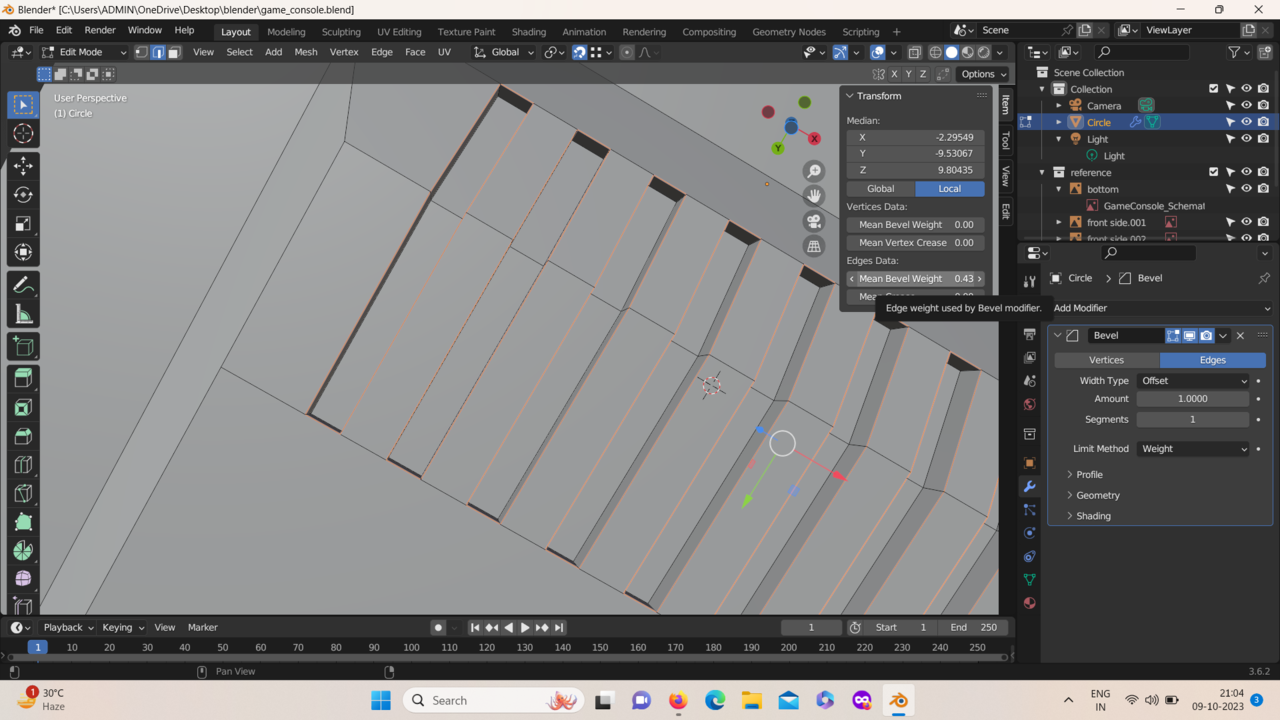
Task: Select the Move tool
Action: pos(23,166)
